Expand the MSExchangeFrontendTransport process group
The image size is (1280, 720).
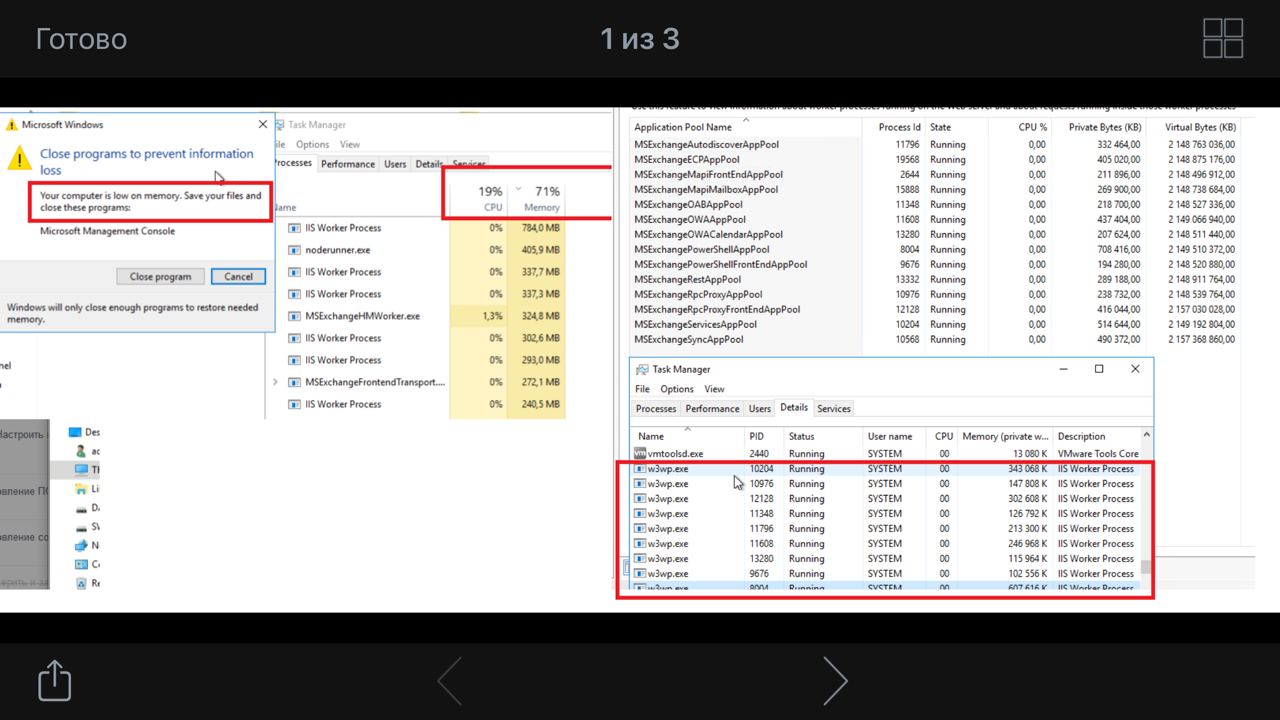[x=275, y=382]
